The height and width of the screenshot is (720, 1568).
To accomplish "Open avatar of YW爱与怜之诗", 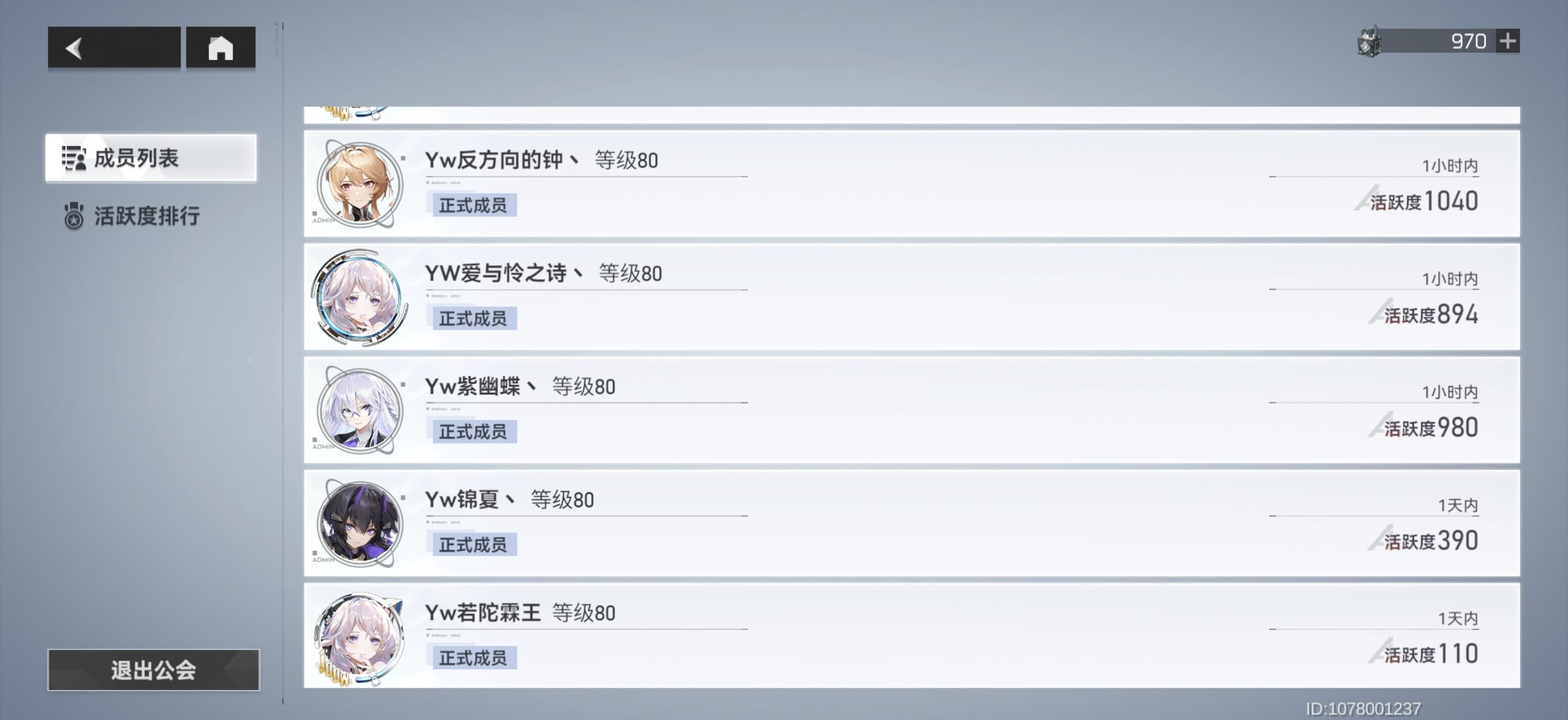I will (x=360, y=298).
